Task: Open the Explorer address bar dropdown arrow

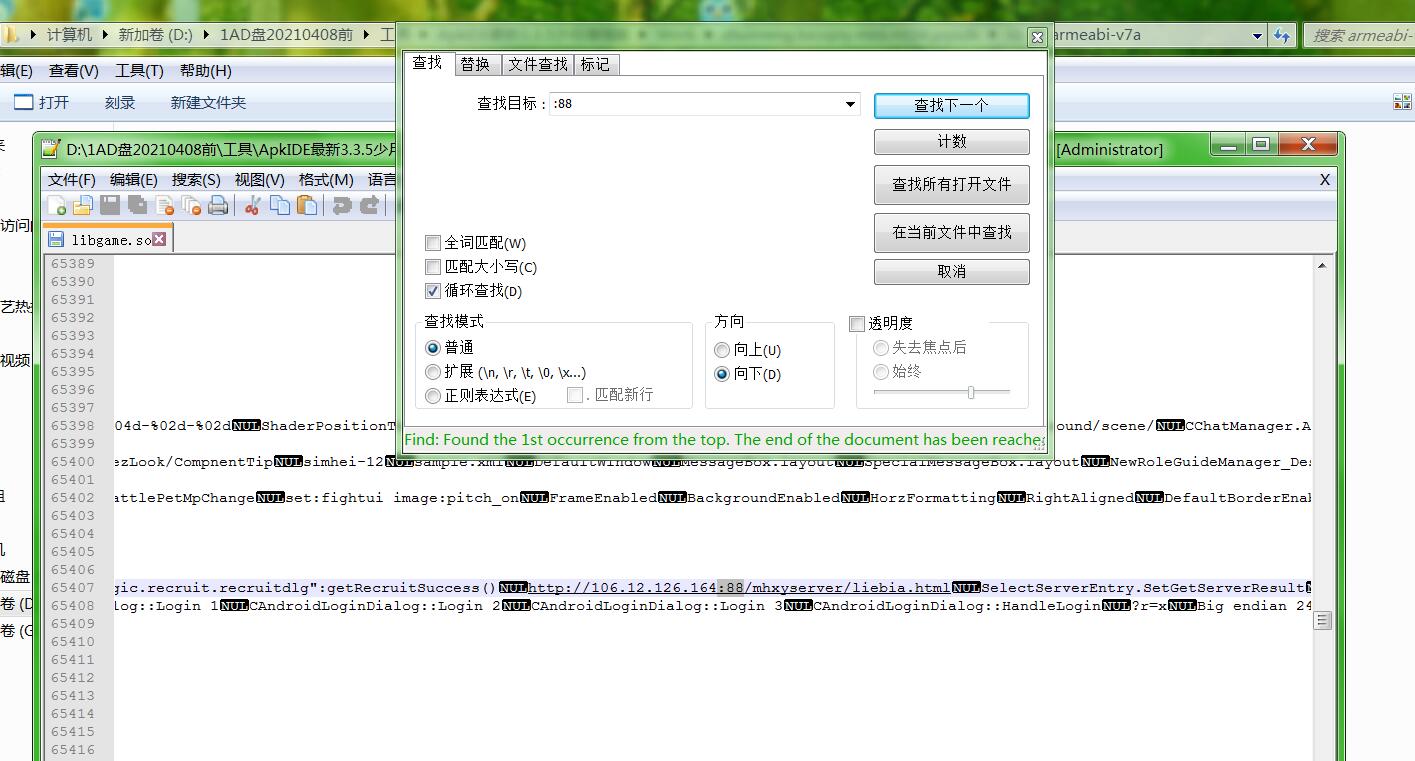Action: (x=1257, y=36)
